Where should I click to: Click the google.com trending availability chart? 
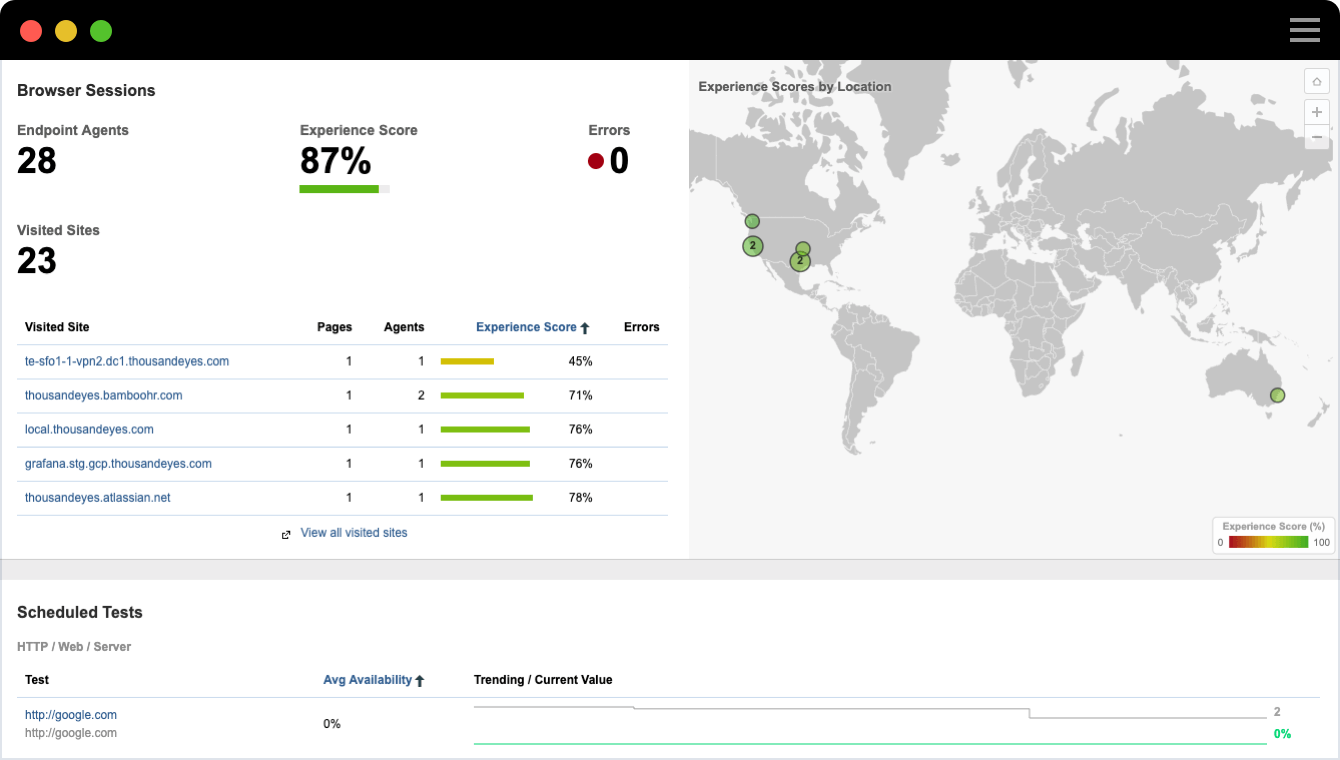pyautogui.click(x=868, y=725)
